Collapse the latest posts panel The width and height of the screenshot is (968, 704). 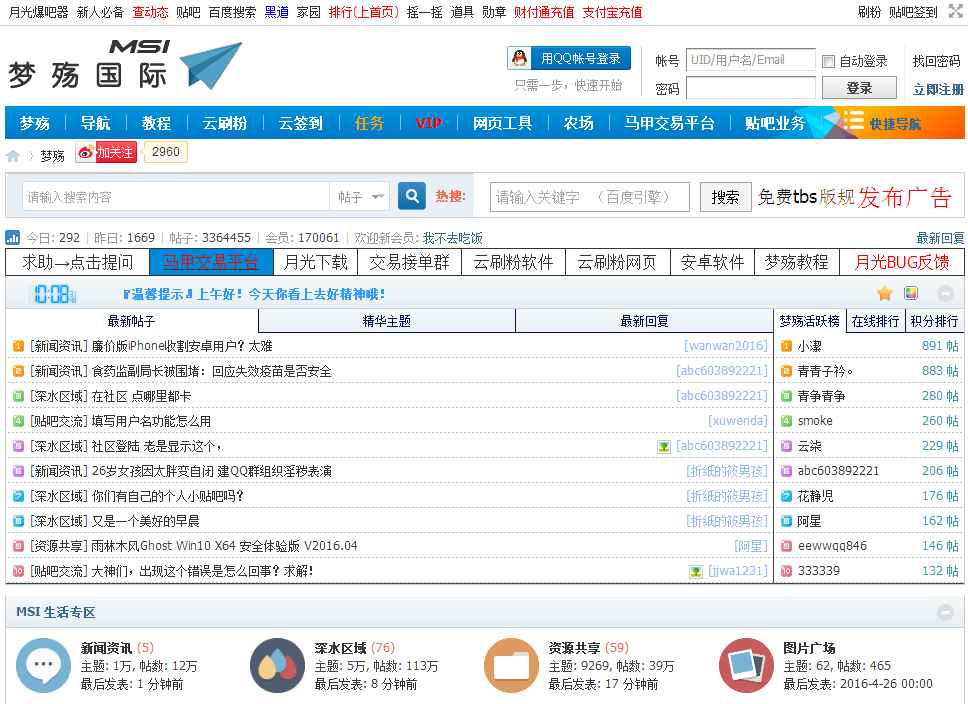(945, 293)
